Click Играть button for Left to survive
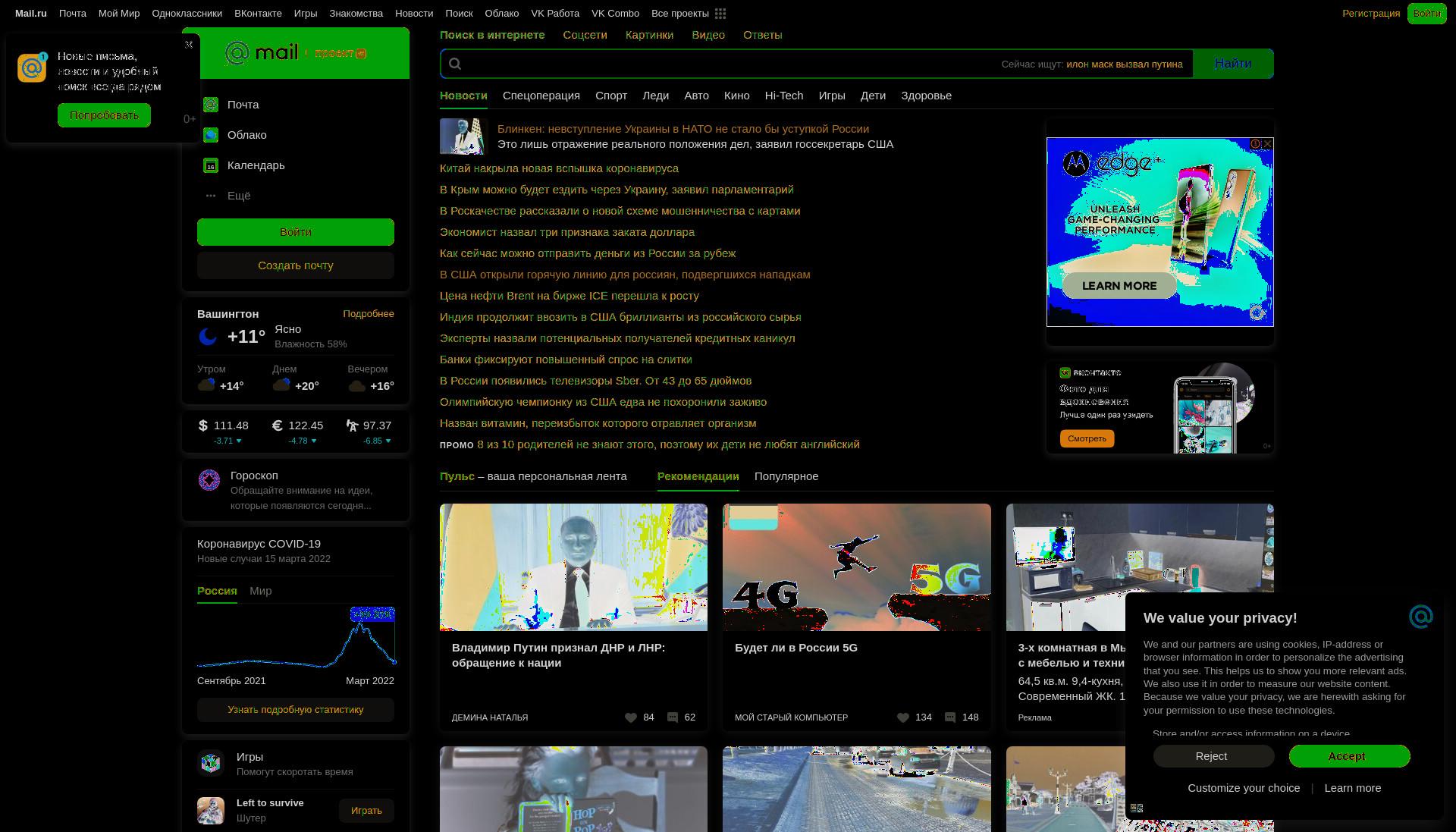The height and width of the screenshot is (832, 1456). (x=366, y=811)
